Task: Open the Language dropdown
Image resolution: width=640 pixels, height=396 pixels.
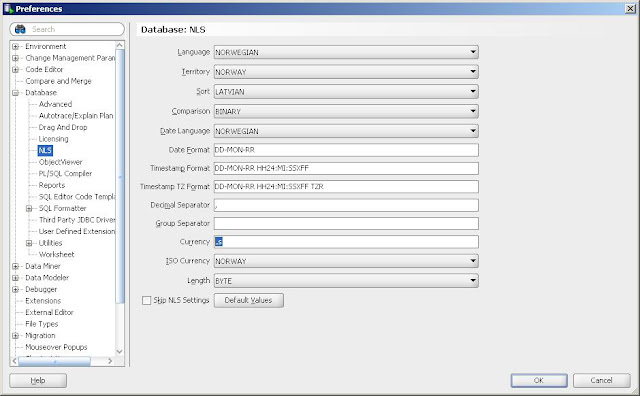Action: pyautogui.click(x=346, y=52)
